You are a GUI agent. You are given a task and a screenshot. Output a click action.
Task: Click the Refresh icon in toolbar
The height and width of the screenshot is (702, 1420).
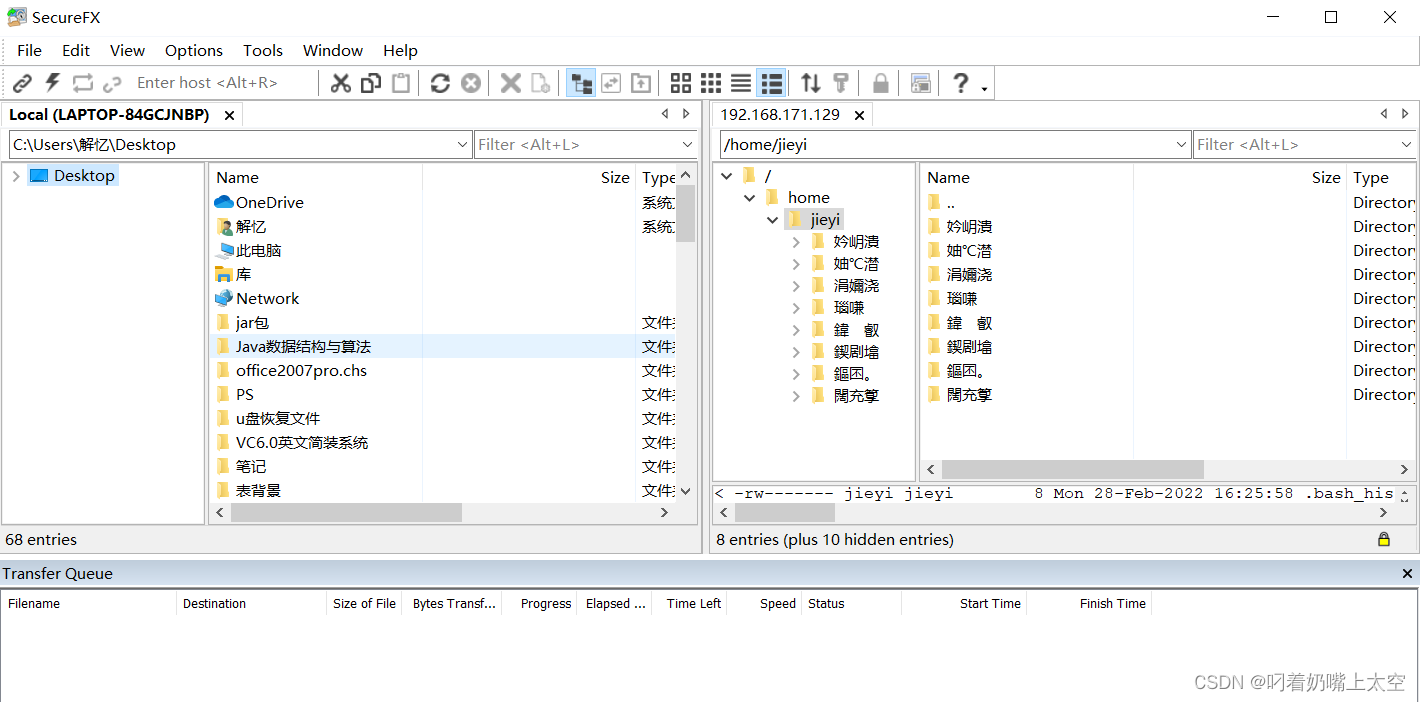pyautogui.click(x=440, y=83)
